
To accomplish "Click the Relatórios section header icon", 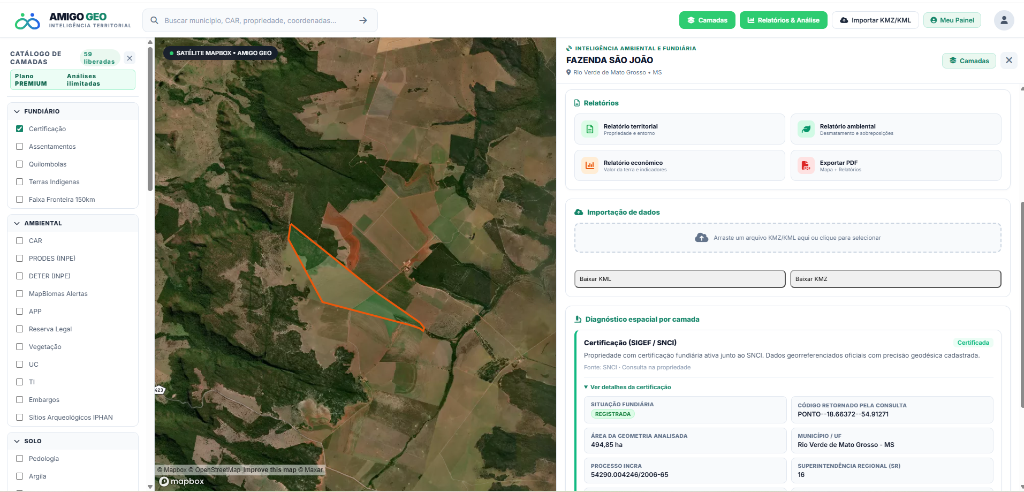I will coord(577,103).
